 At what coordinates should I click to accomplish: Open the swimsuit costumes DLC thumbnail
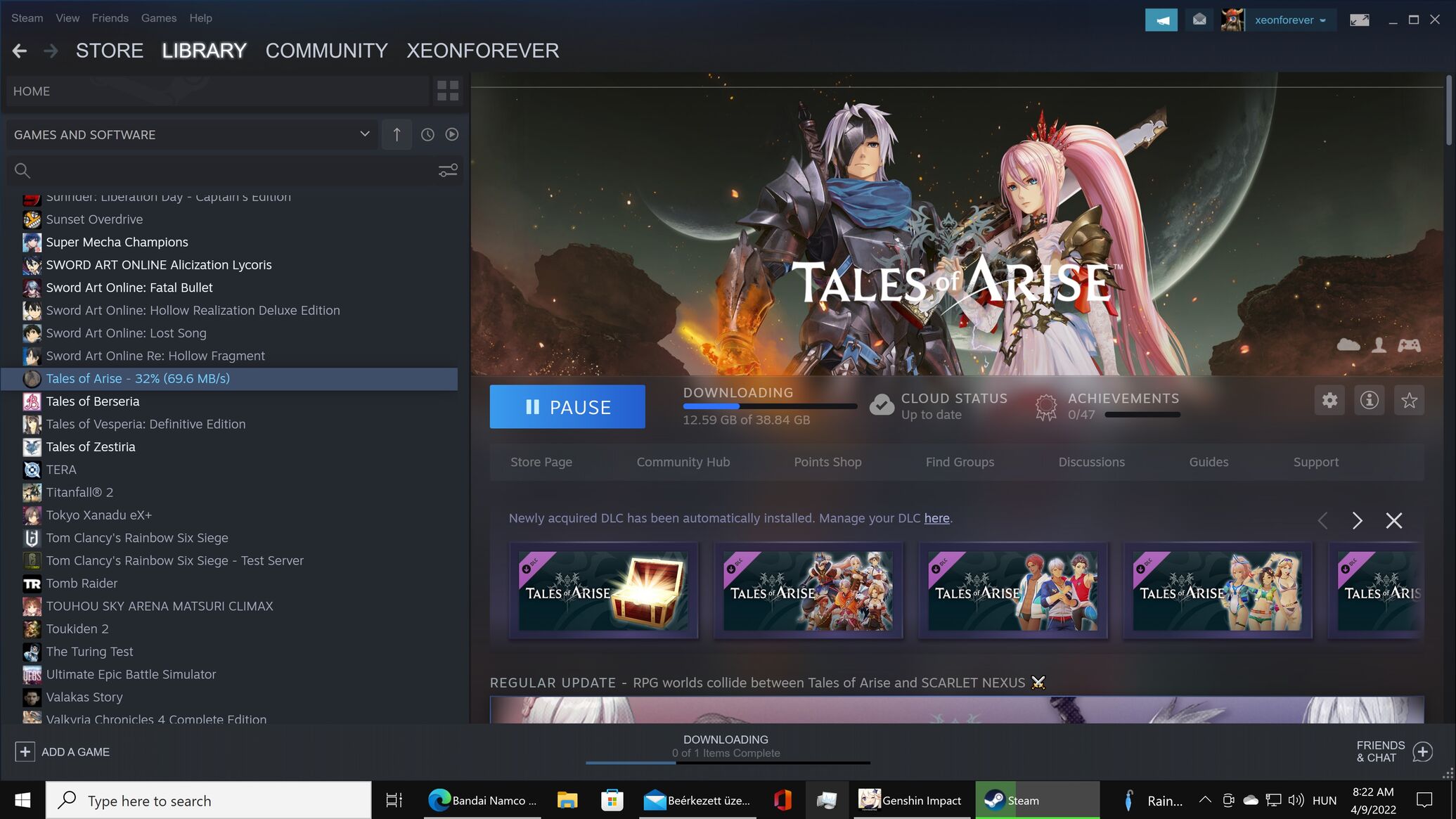point(1217,591)
